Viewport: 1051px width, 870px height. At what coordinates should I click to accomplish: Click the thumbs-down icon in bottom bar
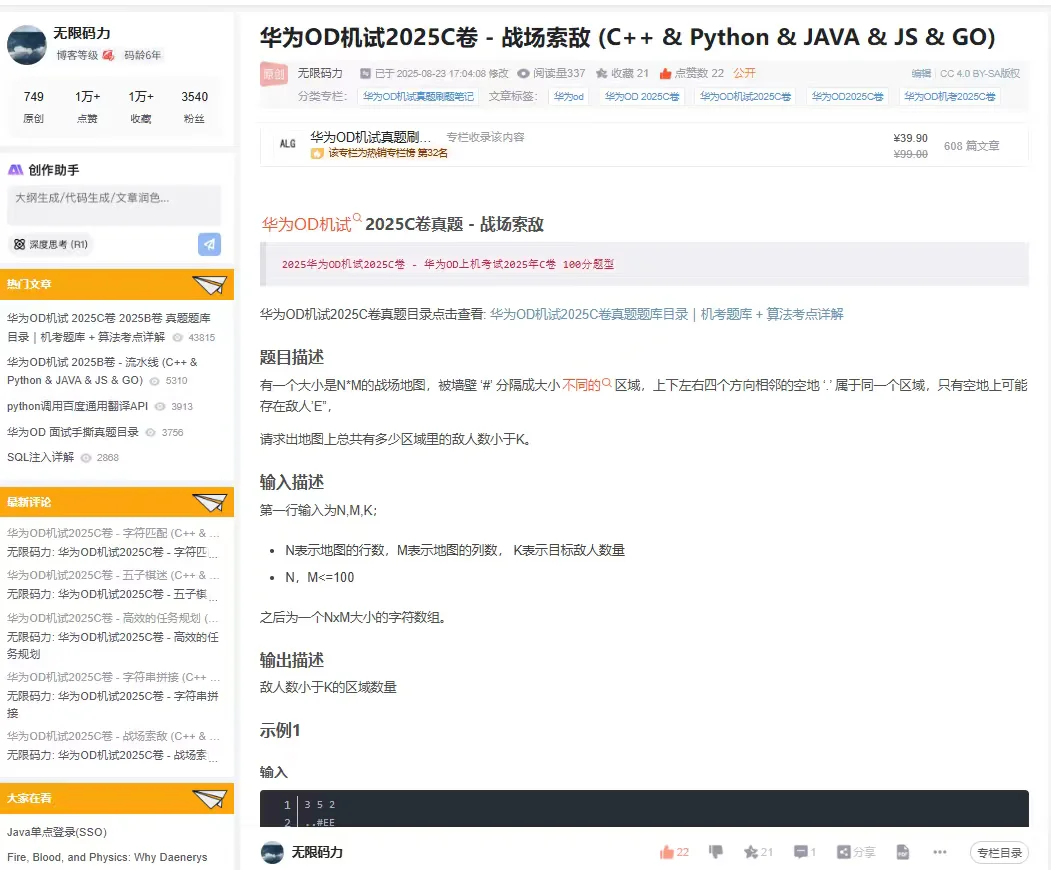click(716, 852)
